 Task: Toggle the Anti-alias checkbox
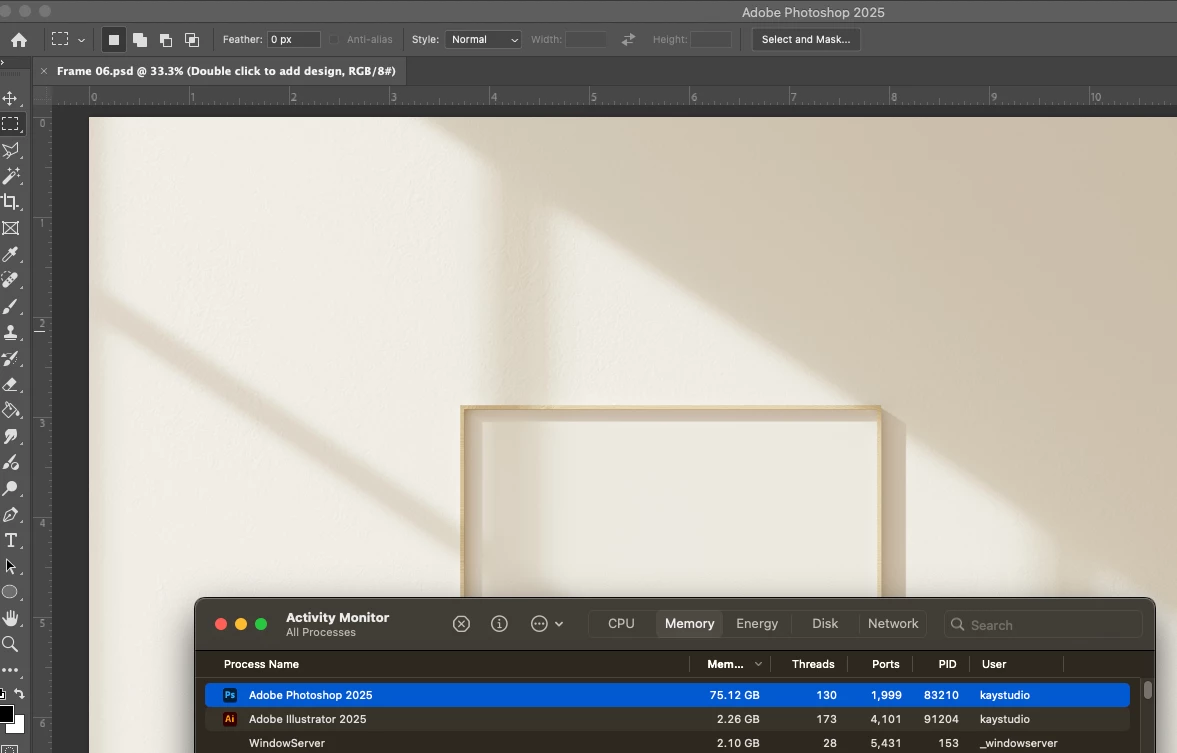334,40
